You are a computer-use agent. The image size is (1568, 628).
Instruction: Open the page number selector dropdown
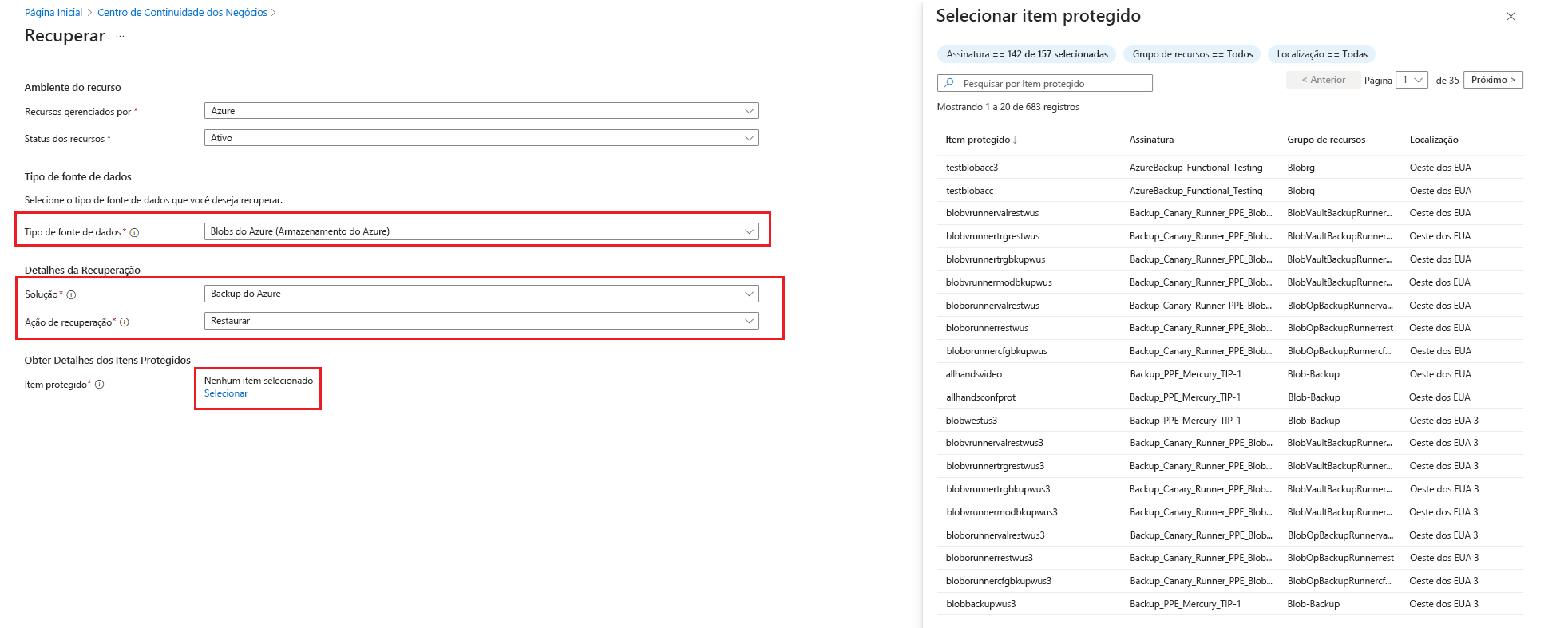[x=1412, y=80]
